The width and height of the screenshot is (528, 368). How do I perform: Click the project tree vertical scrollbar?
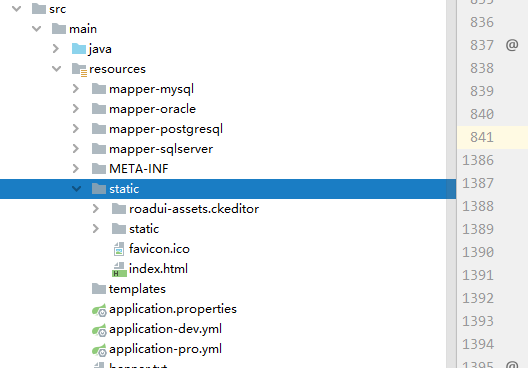[451, 184]
